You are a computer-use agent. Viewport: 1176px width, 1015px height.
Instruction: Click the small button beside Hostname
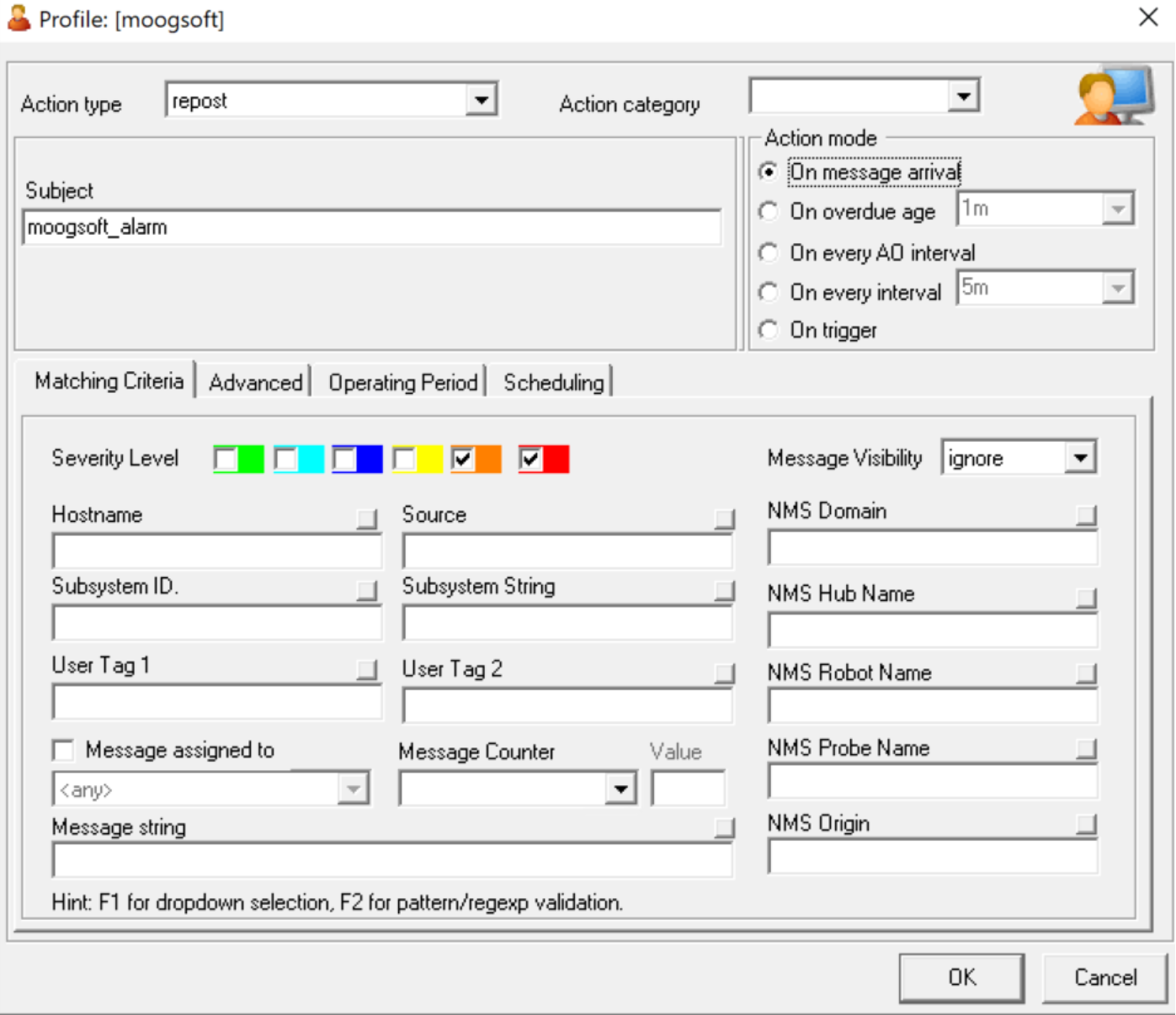tap(367, 518)
